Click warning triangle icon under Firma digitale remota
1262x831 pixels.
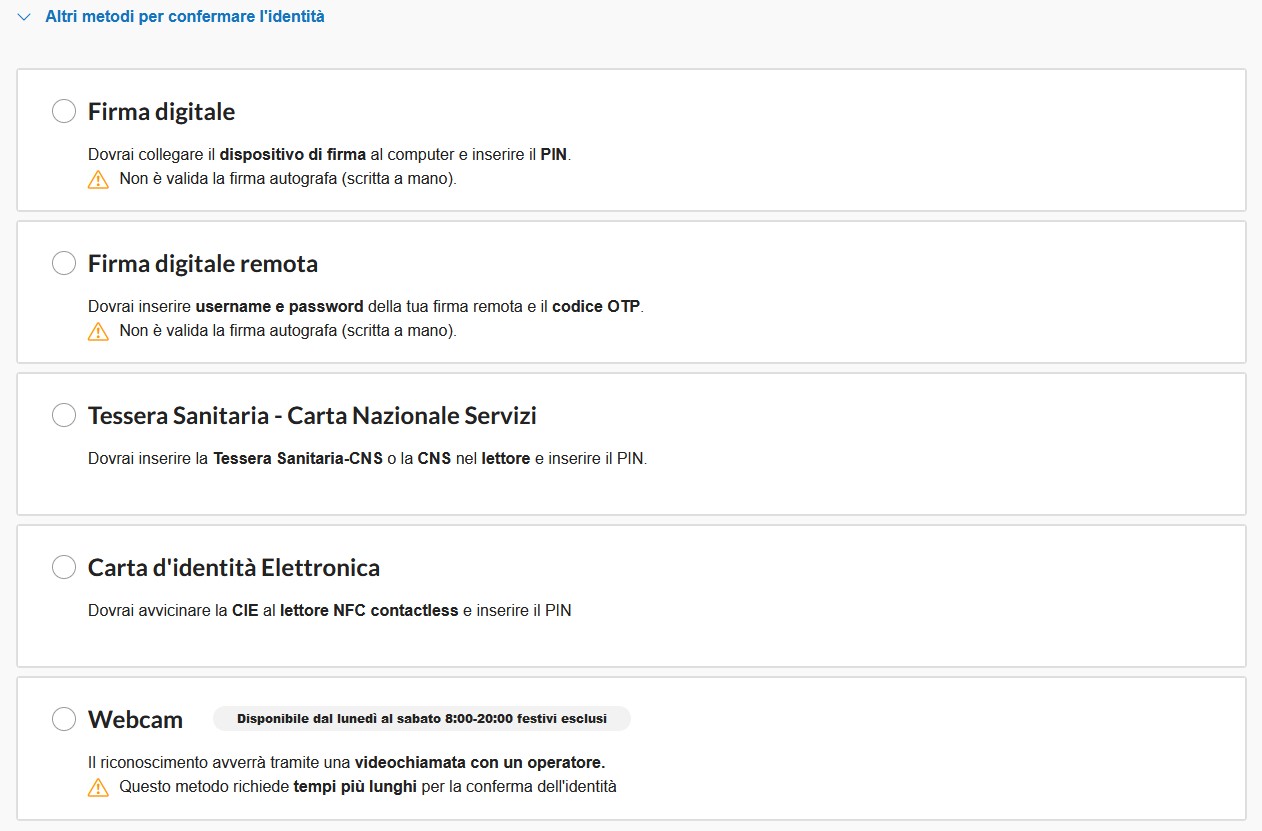(x=98, y=332)
